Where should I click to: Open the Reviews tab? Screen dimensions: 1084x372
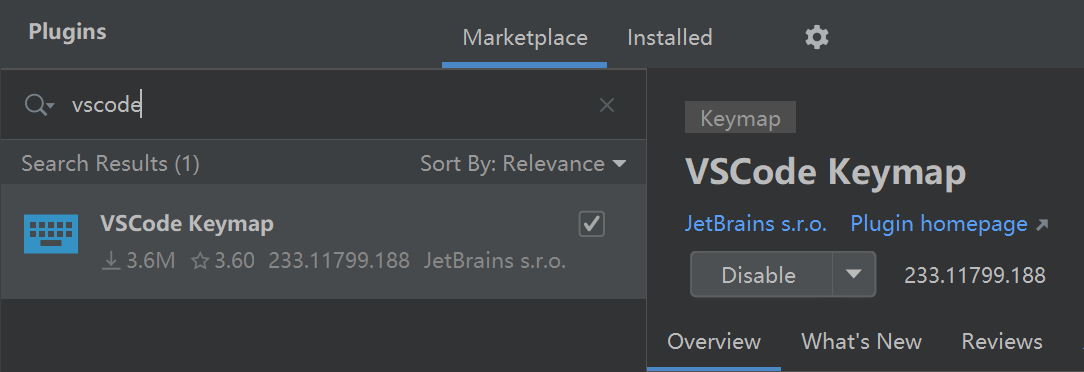(x=1002, y=342)
